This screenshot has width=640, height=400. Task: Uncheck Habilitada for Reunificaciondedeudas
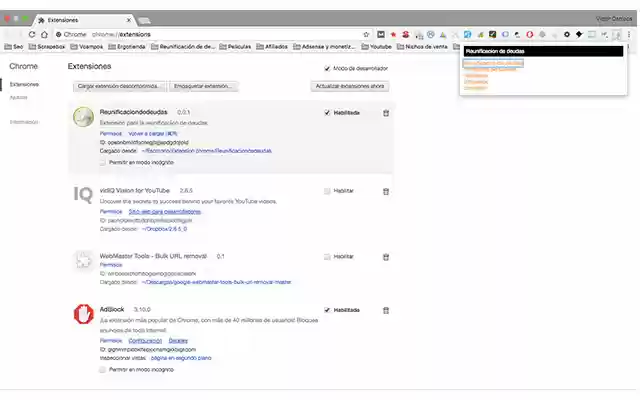(x=327, y=113)
